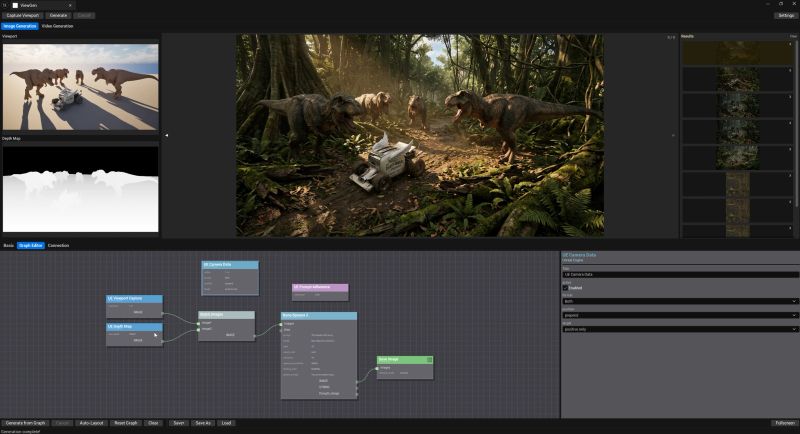Switch to the Video Generation tab
Image resolution: width=800 pixels, height=434 pixels.
click(x=57, y=26)
